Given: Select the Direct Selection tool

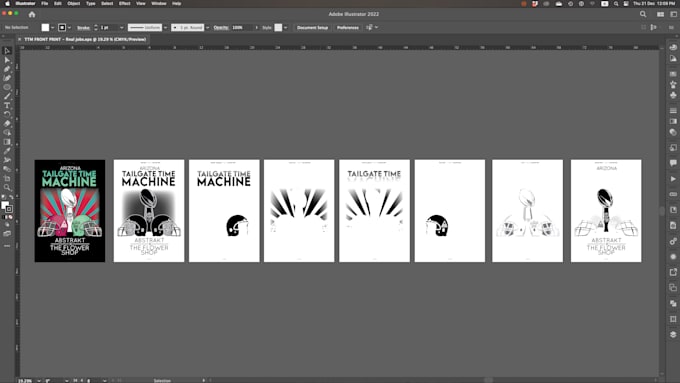Looking at the screenshot, I should (x=7, y=60).
